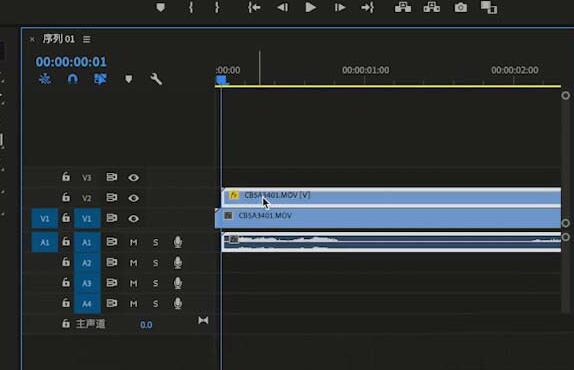The height and width of the screenshot is (370, 574).
Task: Toggle V1 track targeting
Action: (87, 218)
